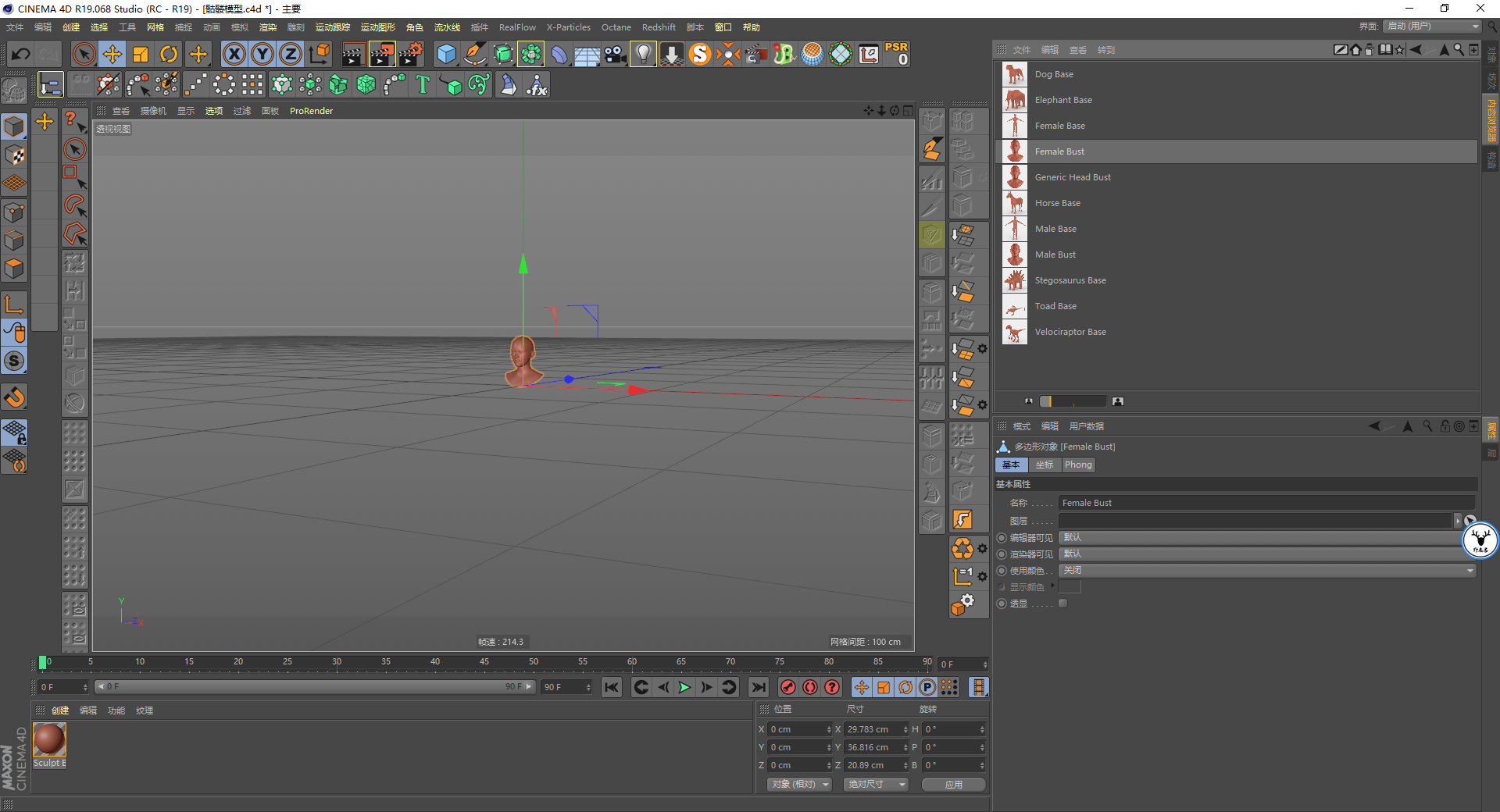This screenshot has height=812, width=1500.
Task: Open the viewport 摄像机 menu
Action: click(x=153, y=111)
